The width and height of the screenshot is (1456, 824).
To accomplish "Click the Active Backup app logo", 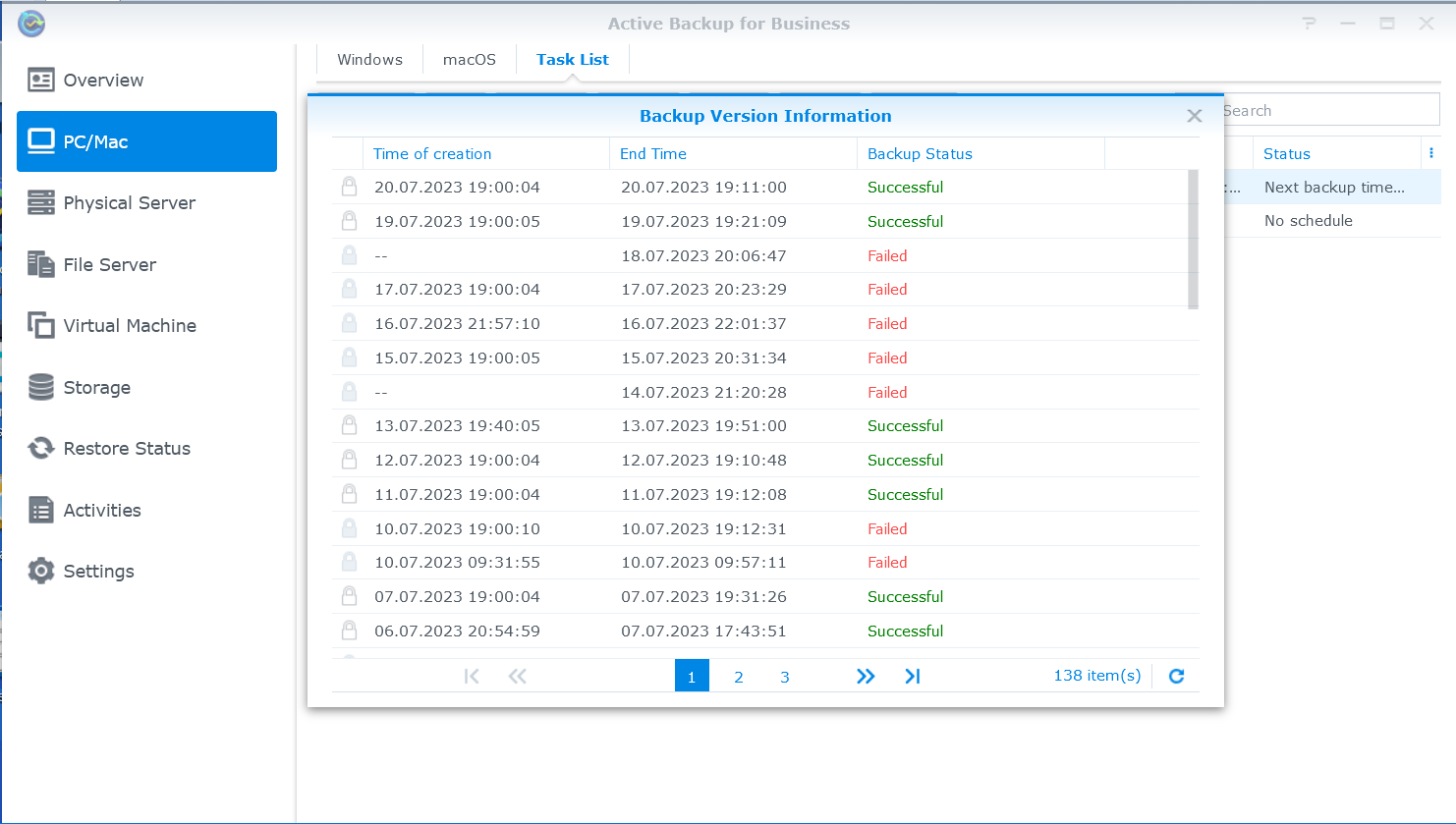I will [31, 24].
